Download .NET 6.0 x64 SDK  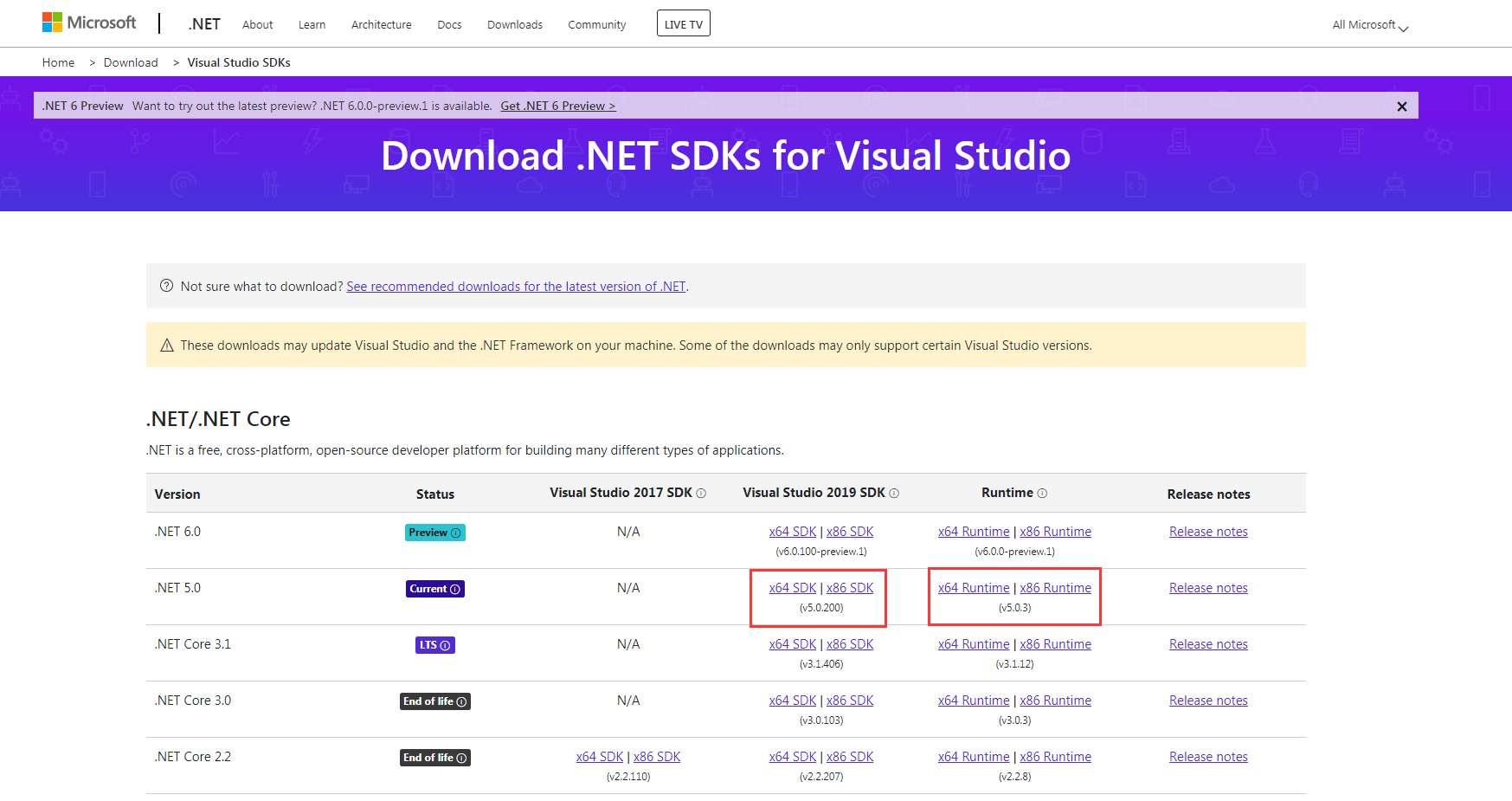(793, 532)
